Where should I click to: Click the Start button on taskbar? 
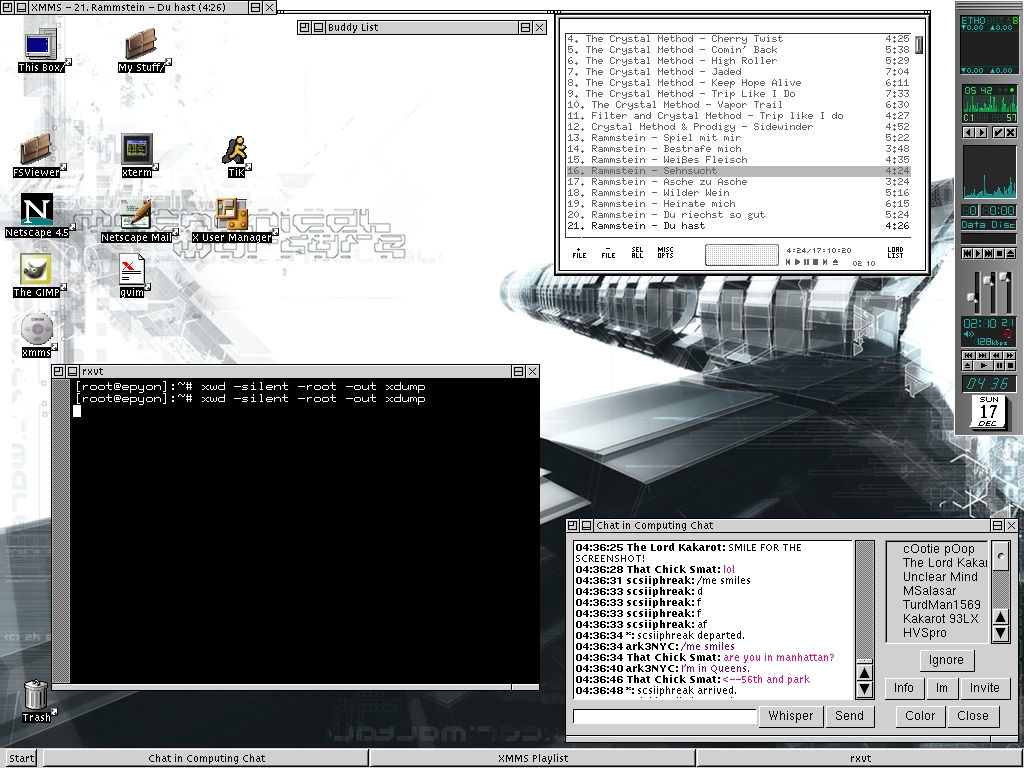coord(20,758)
